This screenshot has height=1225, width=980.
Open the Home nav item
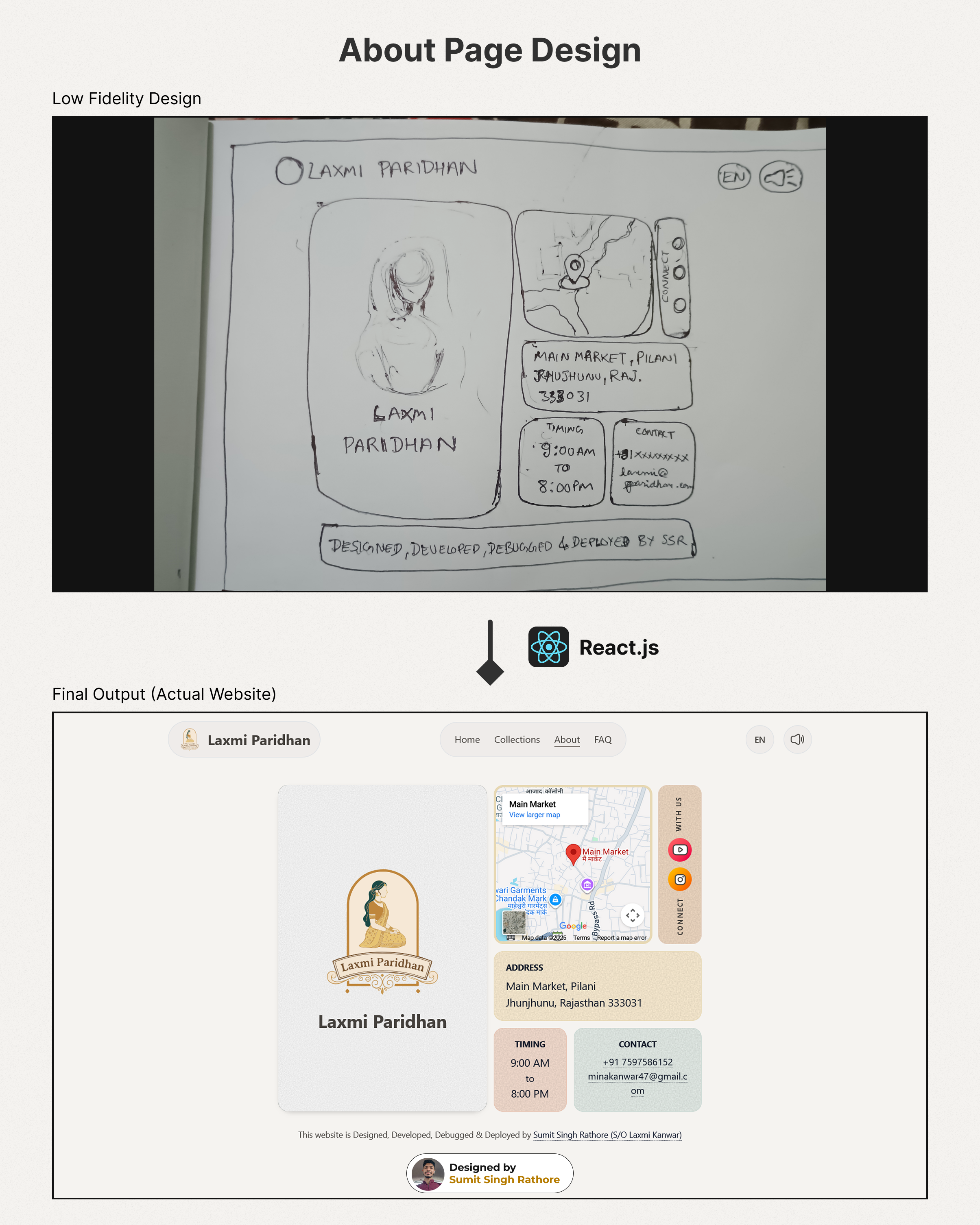(467, 739)
